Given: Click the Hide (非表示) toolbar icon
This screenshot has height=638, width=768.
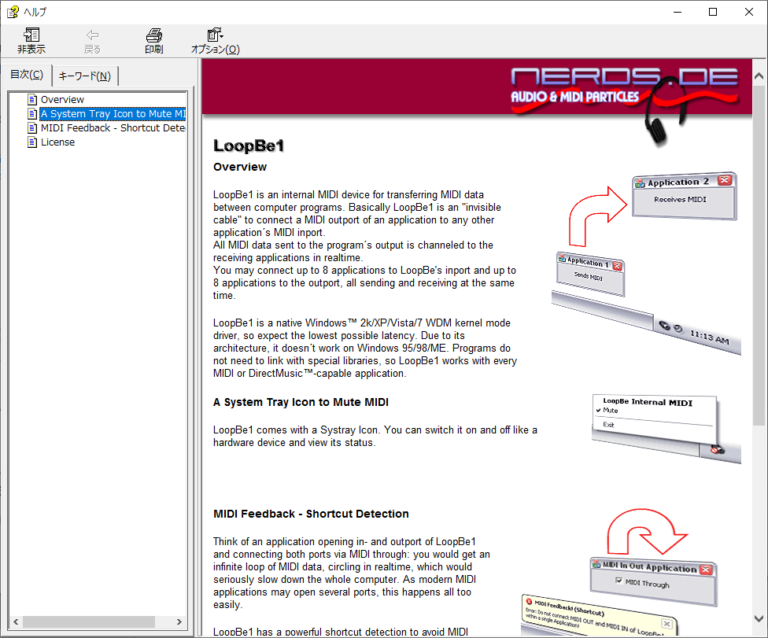Looking at the screenshot, I should click(x=31, y=40).
